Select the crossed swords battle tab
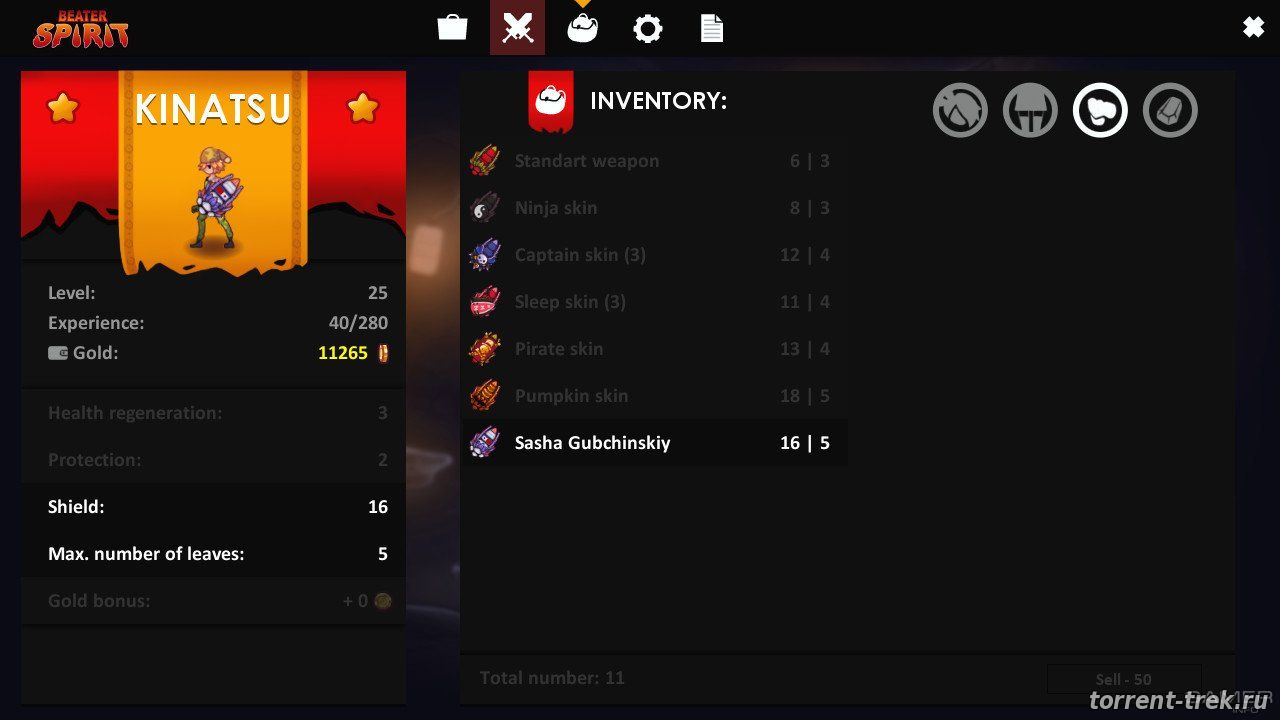1280x720 pixels. coord(517,27)
